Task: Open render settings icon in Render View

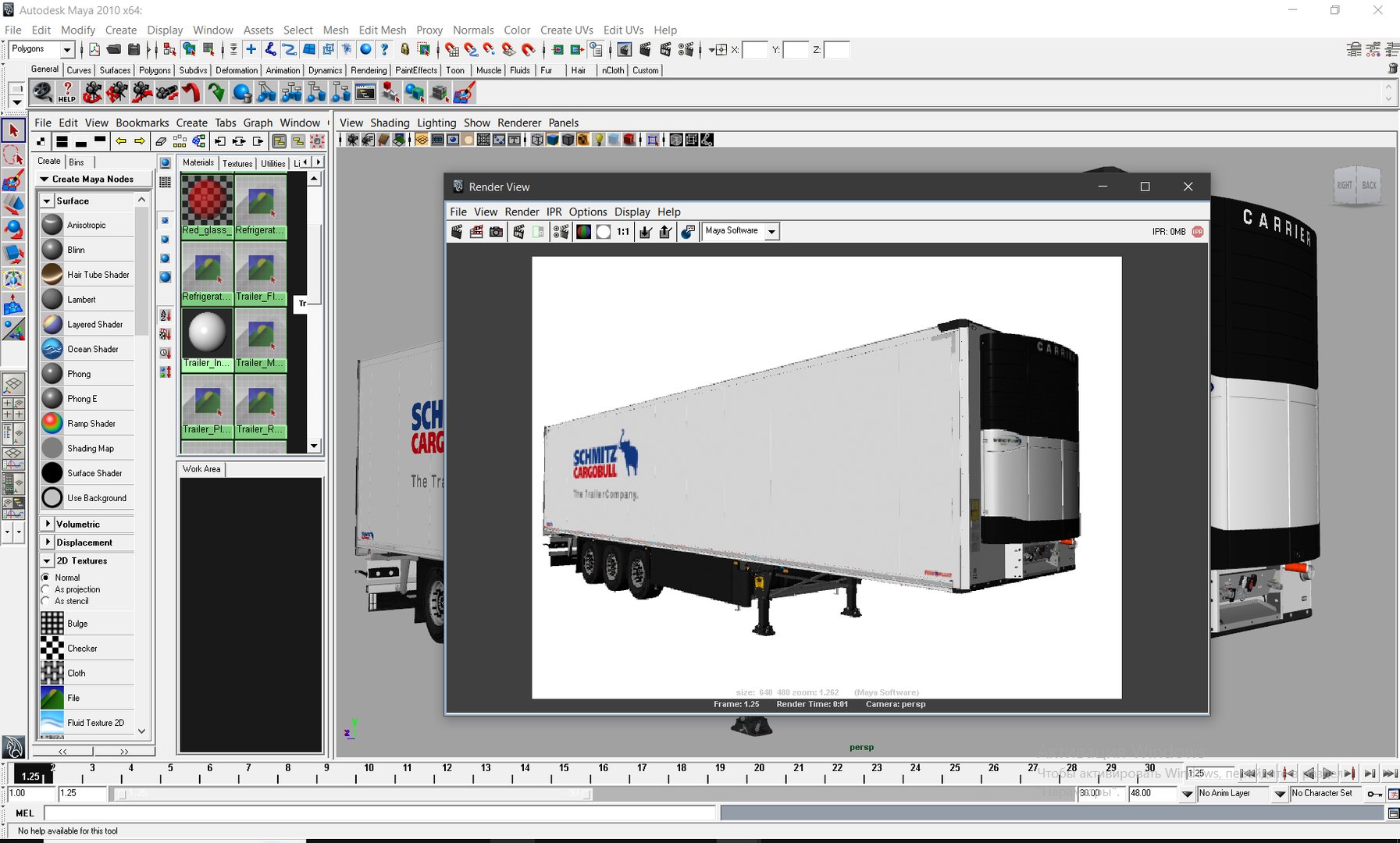Action: click(561, 231)
